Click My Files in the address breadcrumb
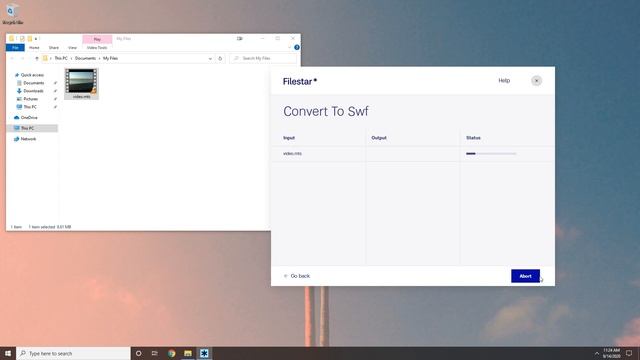This screenshot has height=360, width=640. (110, 58)
